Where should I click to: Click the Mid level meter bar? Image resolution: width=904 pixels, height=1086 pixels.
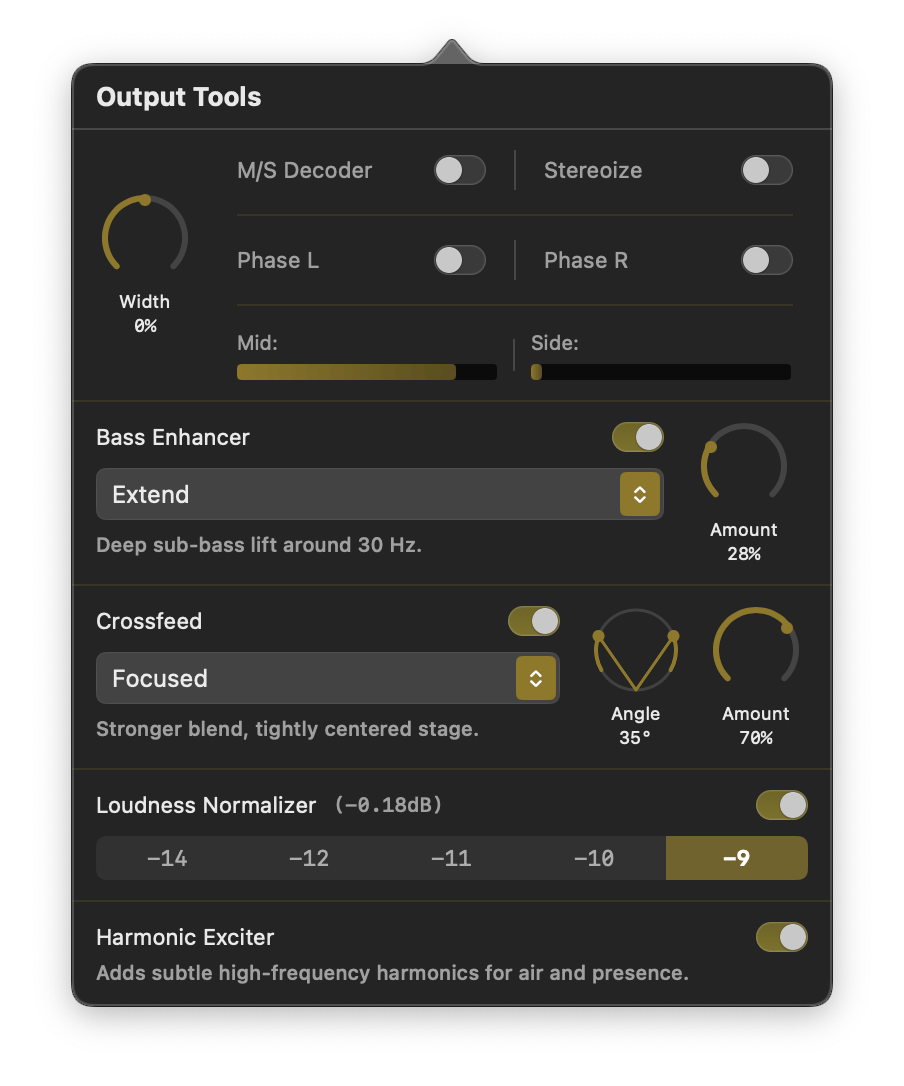coord(366,372)
